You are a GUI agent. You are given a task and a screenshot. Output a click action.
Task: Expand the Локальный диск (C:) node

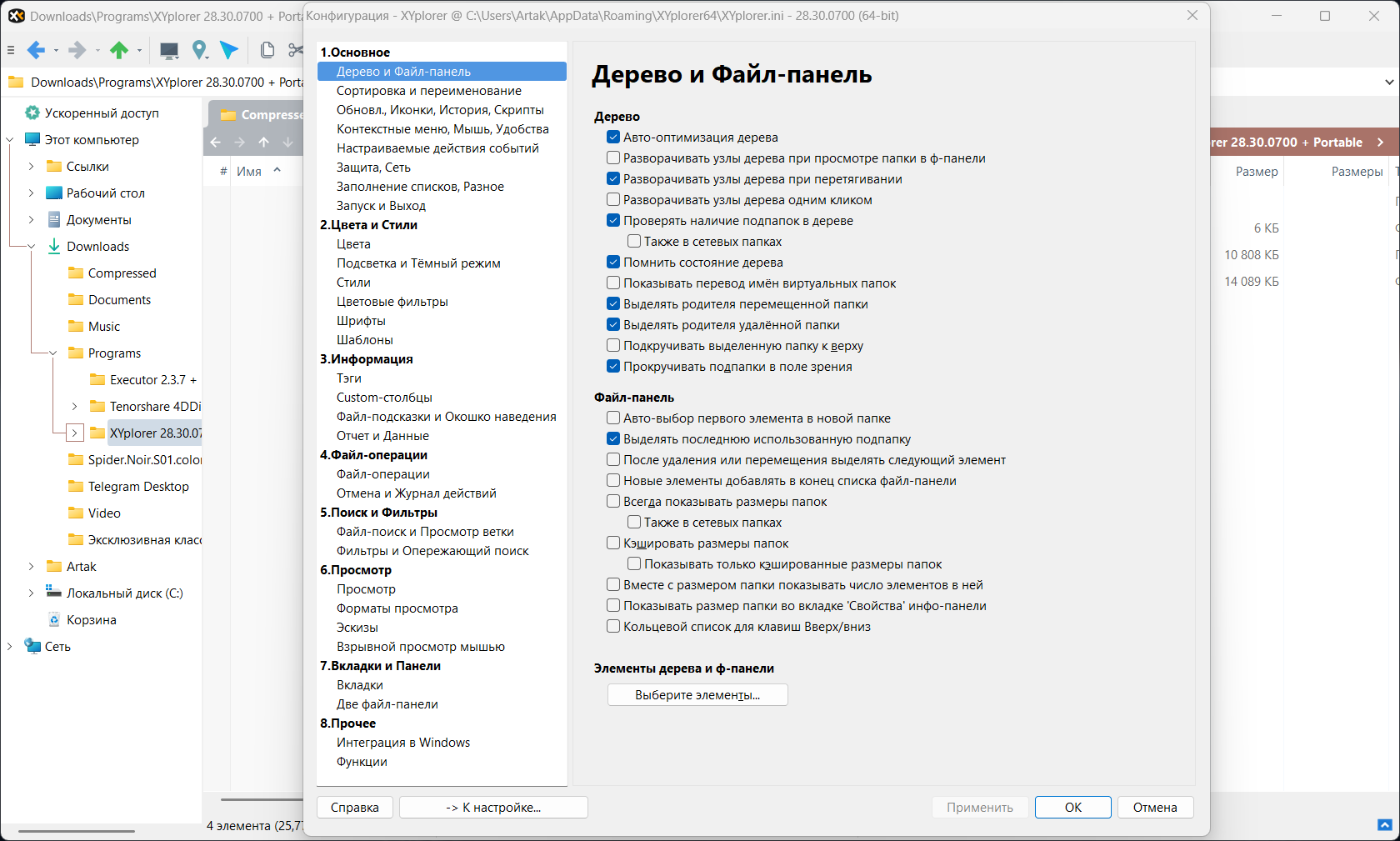pyautogui.click(x=32, y=593)
